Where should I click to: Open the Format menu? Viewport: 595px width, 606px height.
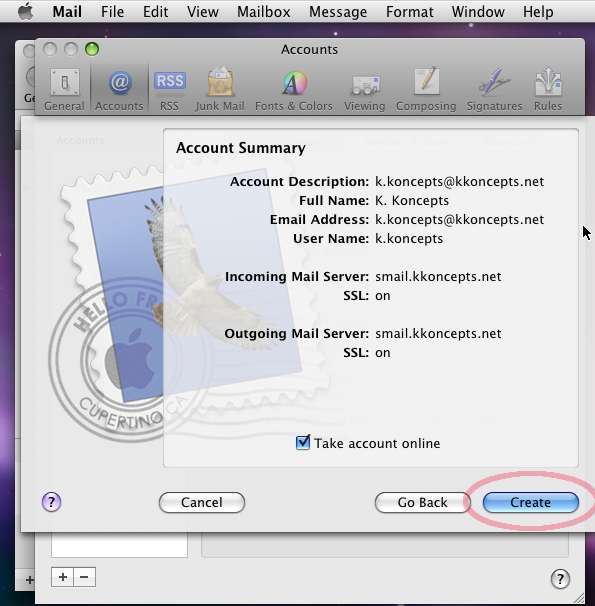point(410,12)
